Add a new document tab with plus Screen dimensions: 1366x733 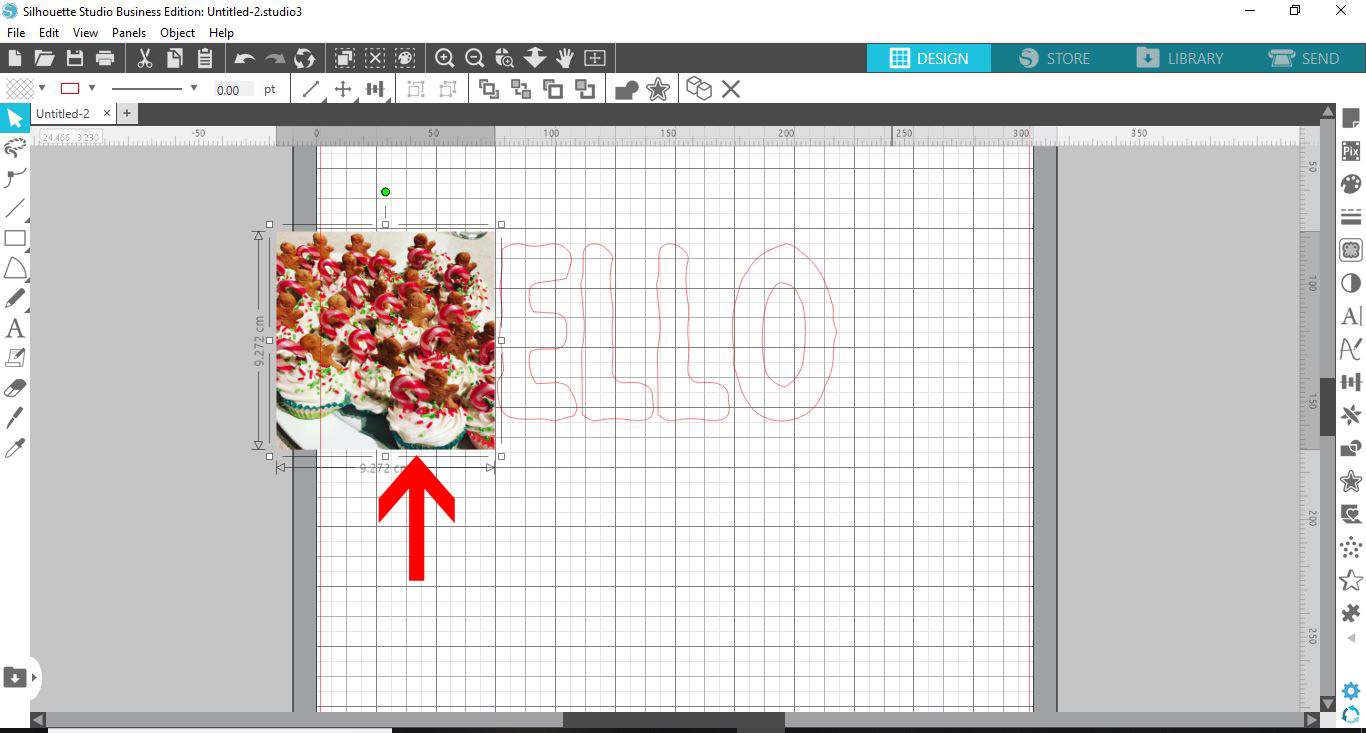point(127,114)
